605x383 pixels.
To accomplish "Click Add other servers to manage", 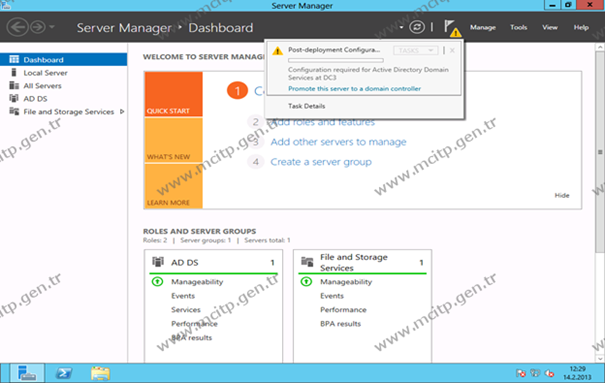I will point(338,142).
